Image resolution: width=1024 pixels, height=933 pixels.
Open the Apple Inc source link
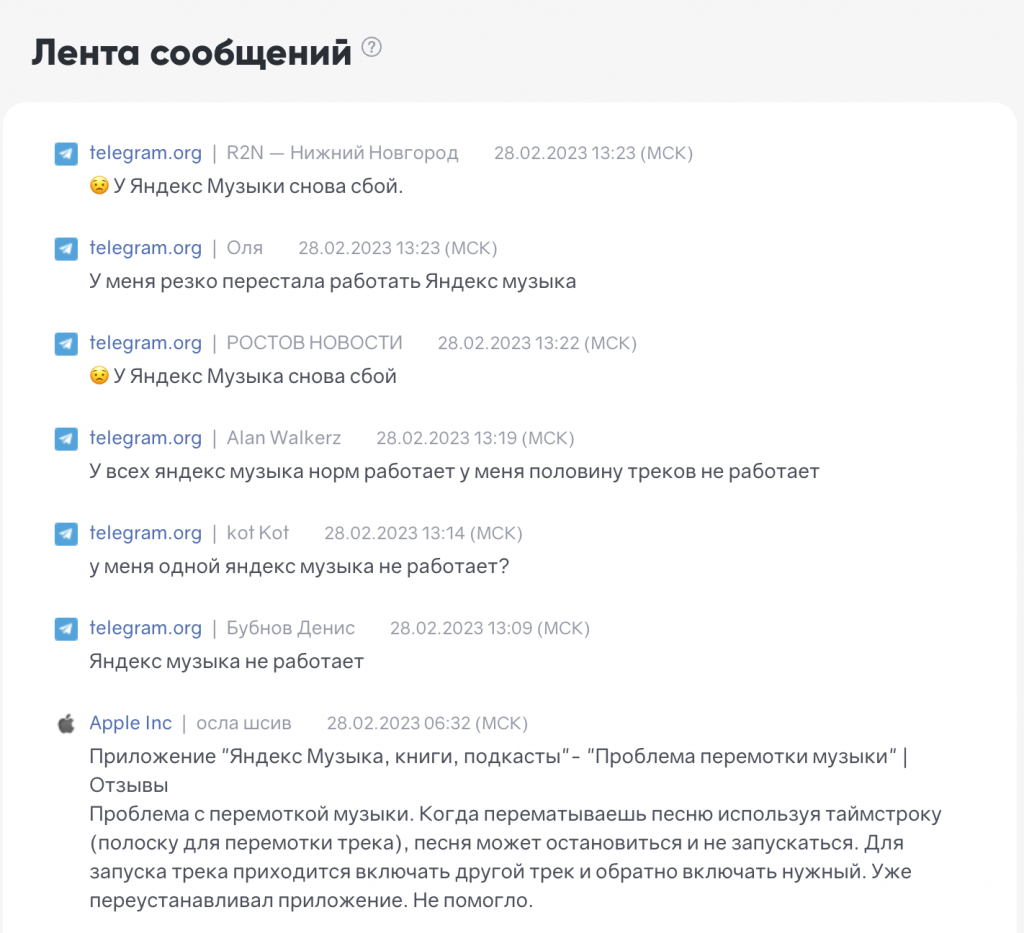[x=130, y=723]
